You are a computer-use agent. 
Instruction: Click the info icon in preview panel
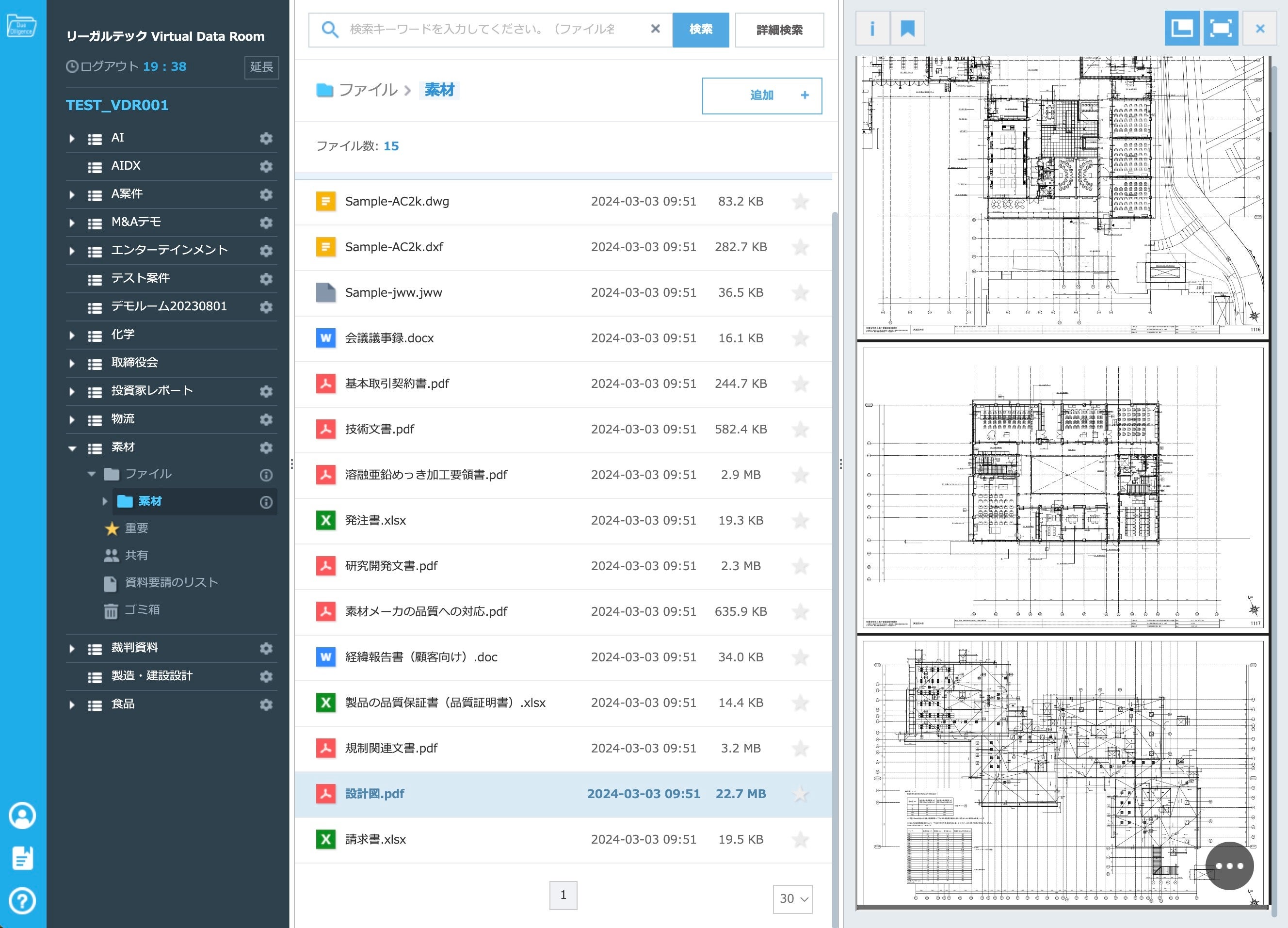pyautogui.click(x=872, y=29)
